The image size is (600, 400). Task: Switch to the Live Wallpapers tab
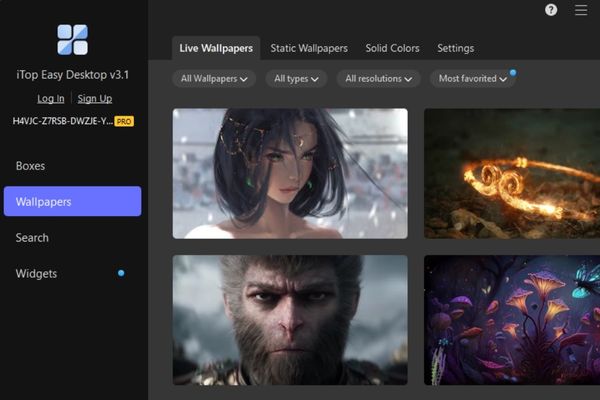(x=216, y=48)
